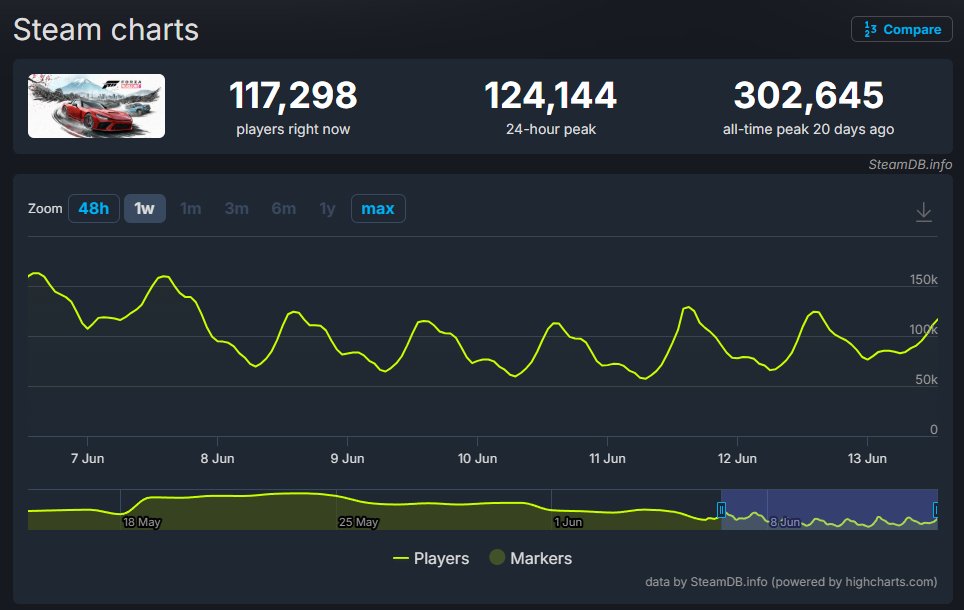964x610 pixels.
Task: Choose the 3m zoom option
Action: [x=237, y=208]
